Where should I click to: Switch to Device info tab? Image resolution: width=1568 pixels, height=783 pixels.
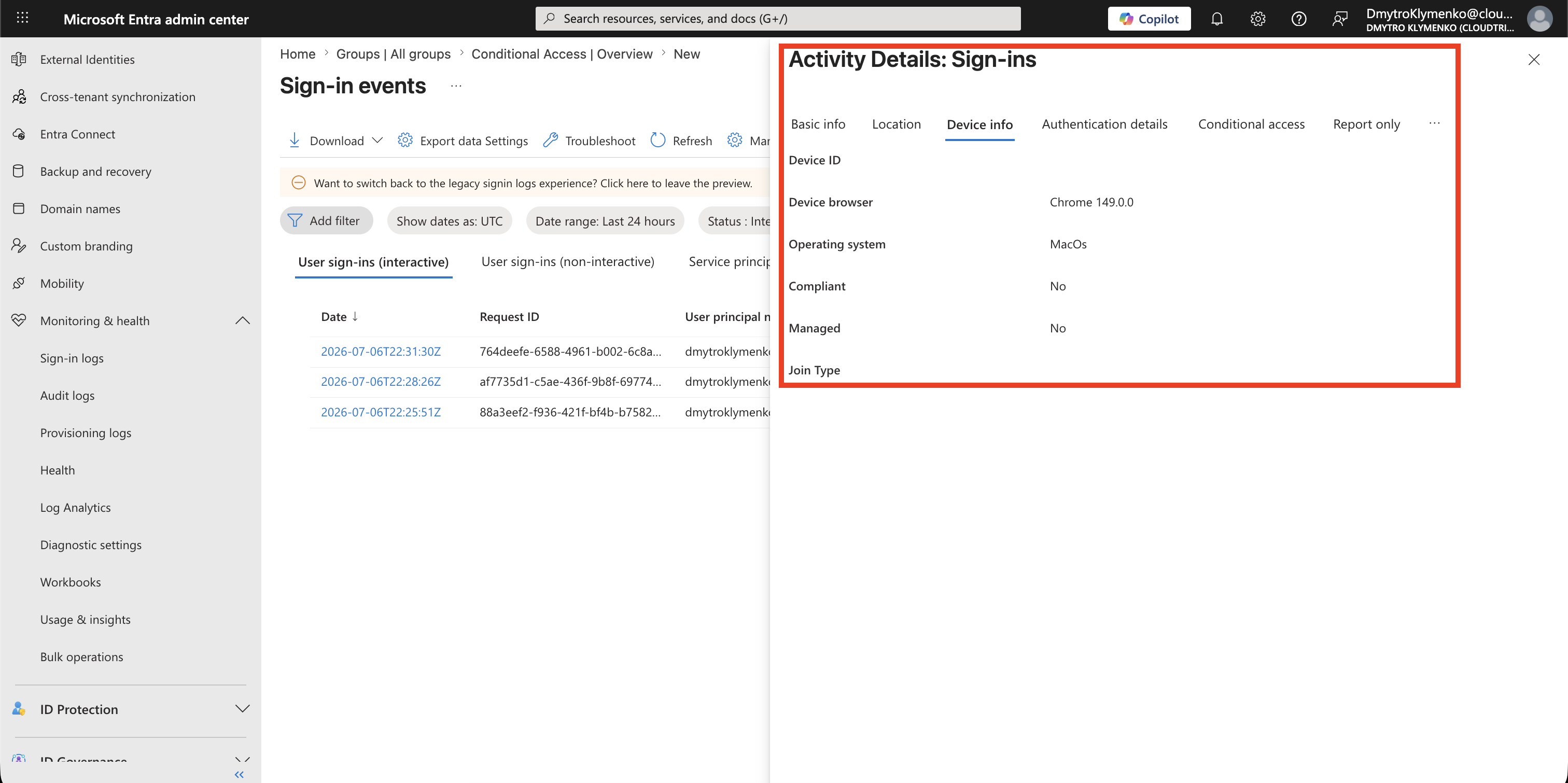979,125
